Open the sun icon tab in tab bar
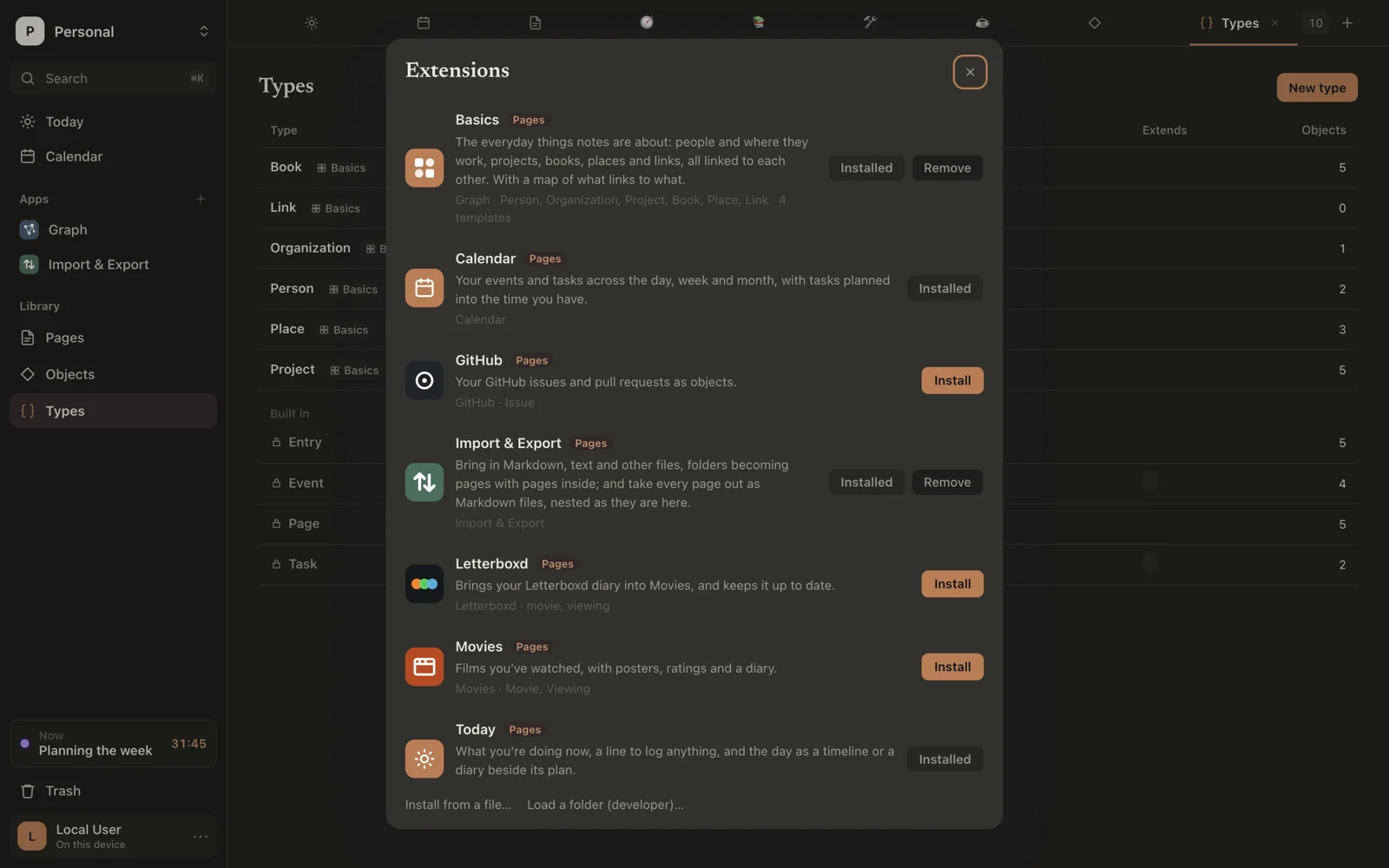1389x868 pixels. point(312,23)
